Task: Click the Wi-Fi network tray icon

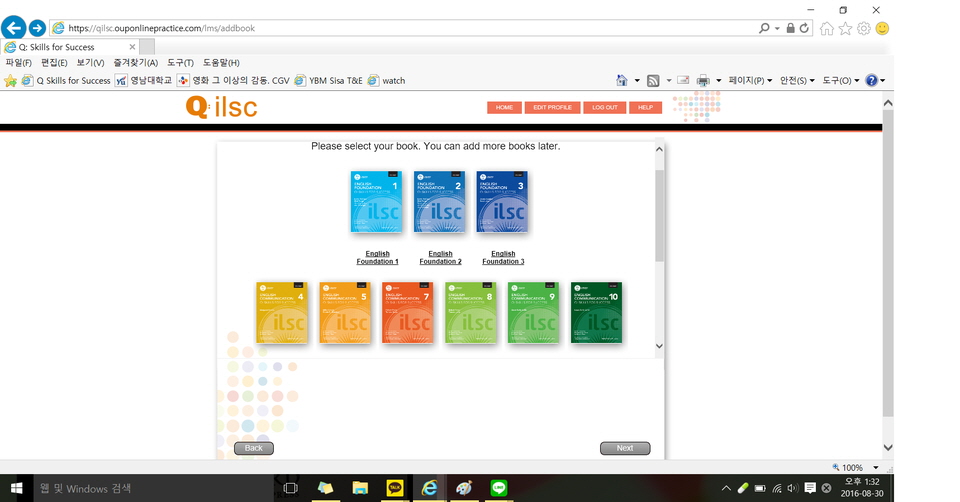Action: (777, 488)
